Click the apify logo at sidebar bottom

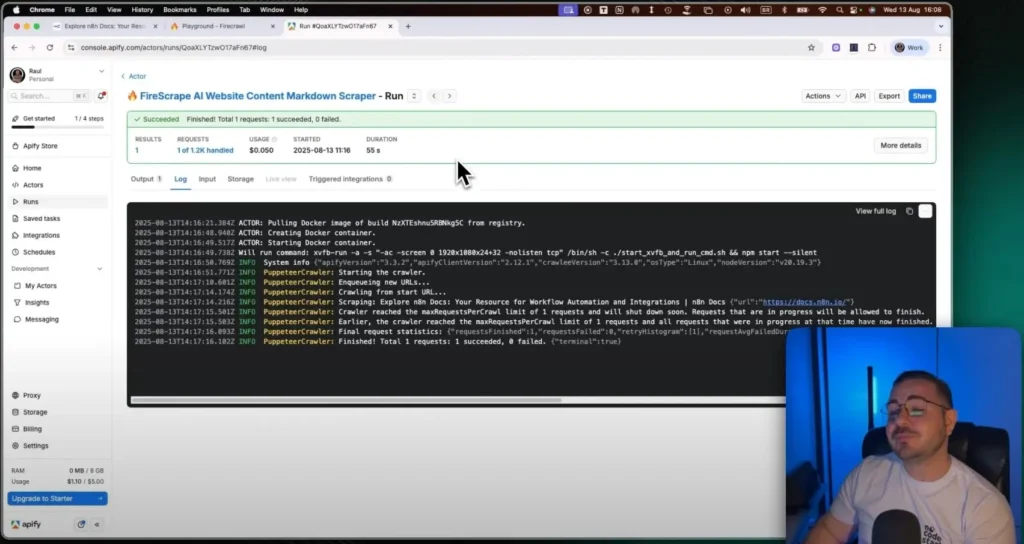coord(26,524)
